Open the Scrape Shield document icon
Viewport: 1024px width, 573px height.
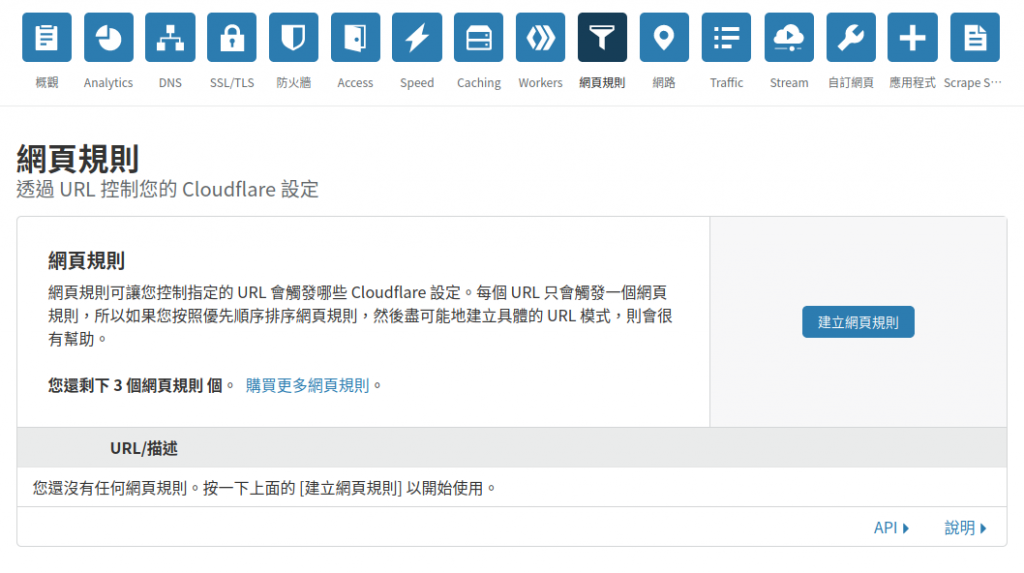[x=974, y=37]
